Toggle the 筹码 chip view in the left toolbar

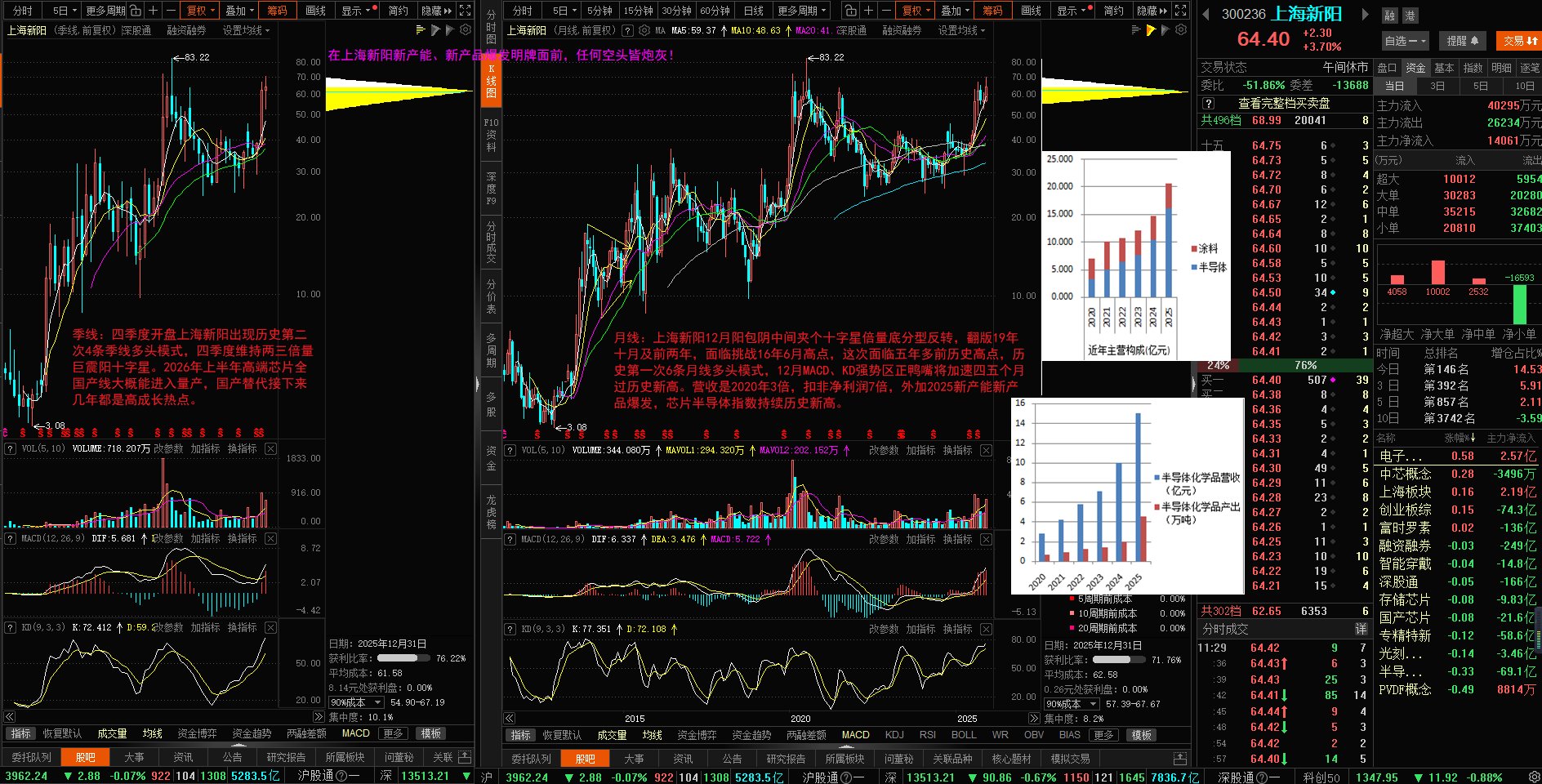click(278, 11)
